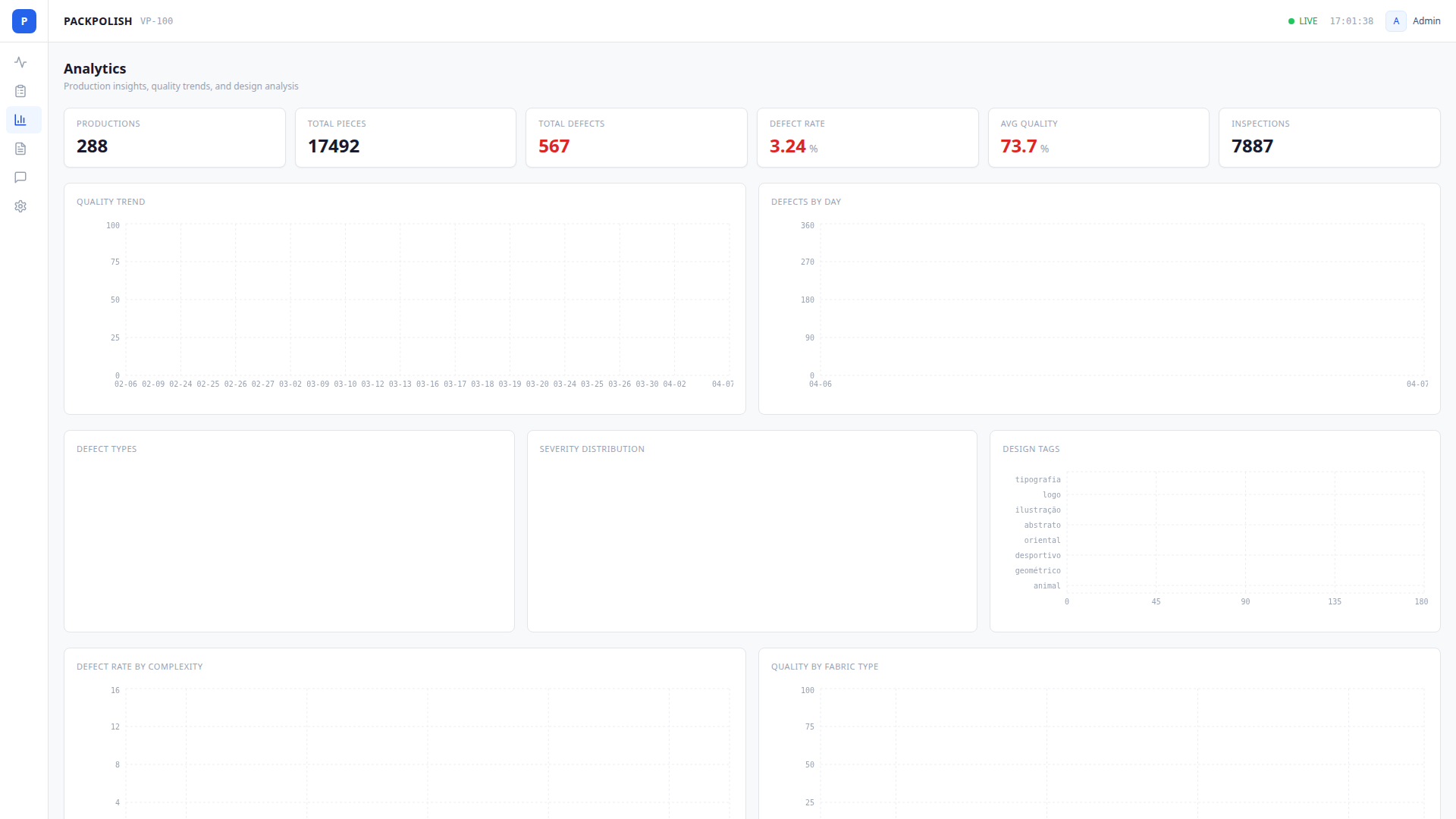Select the AVG QUALITY 73.7 card
1456x819 pixels.
(1099, 137)
